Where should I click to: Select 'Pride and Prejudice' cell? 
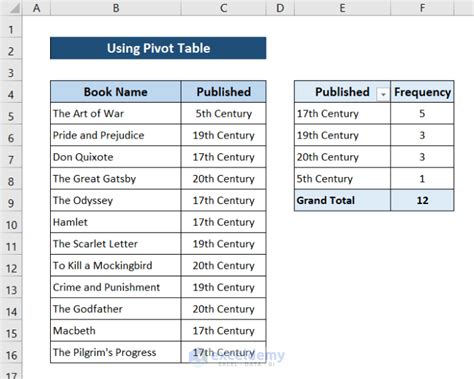coord(116,135)
